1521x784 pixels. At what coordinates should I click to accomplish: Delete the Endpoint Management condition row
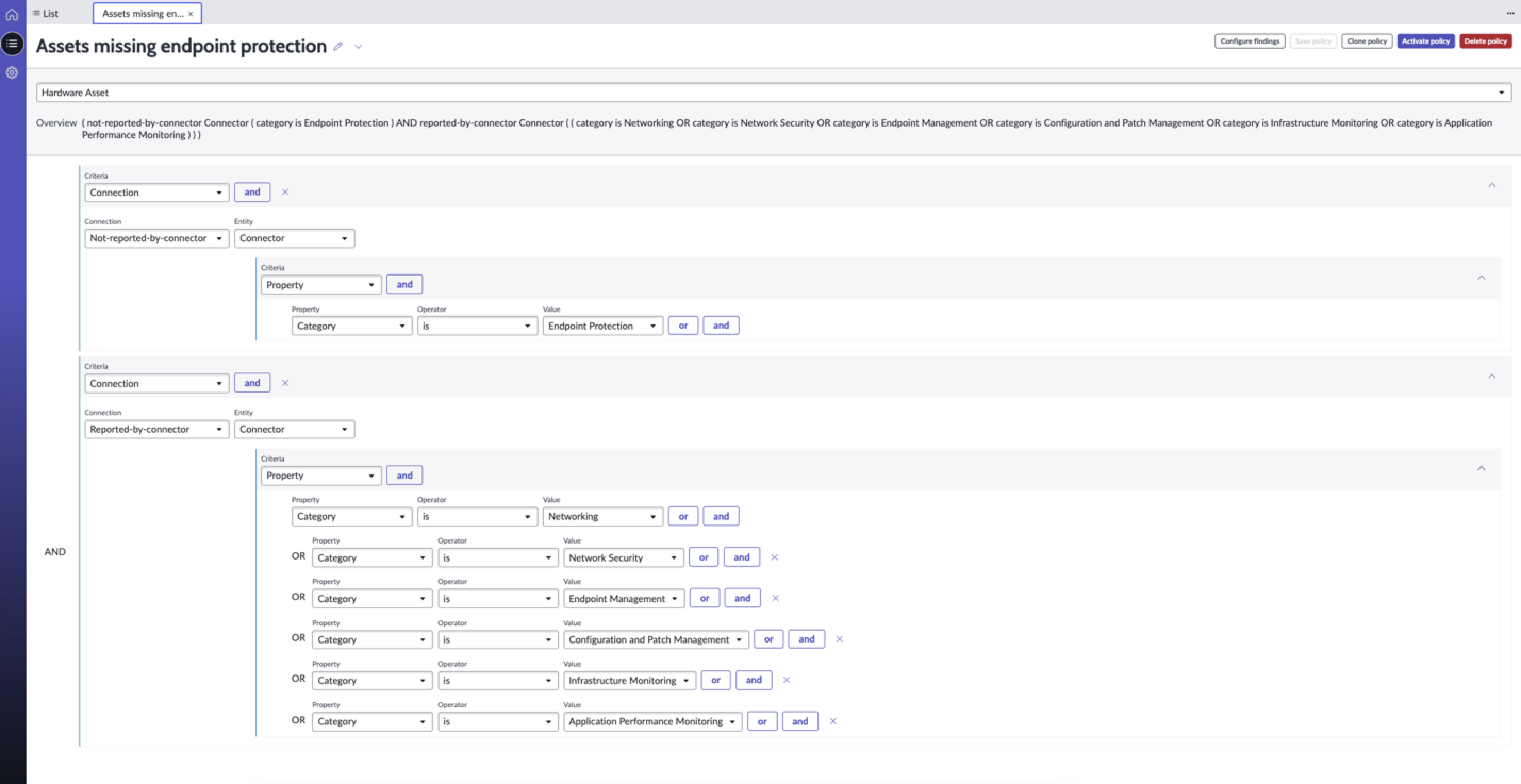tap(776, 599)
